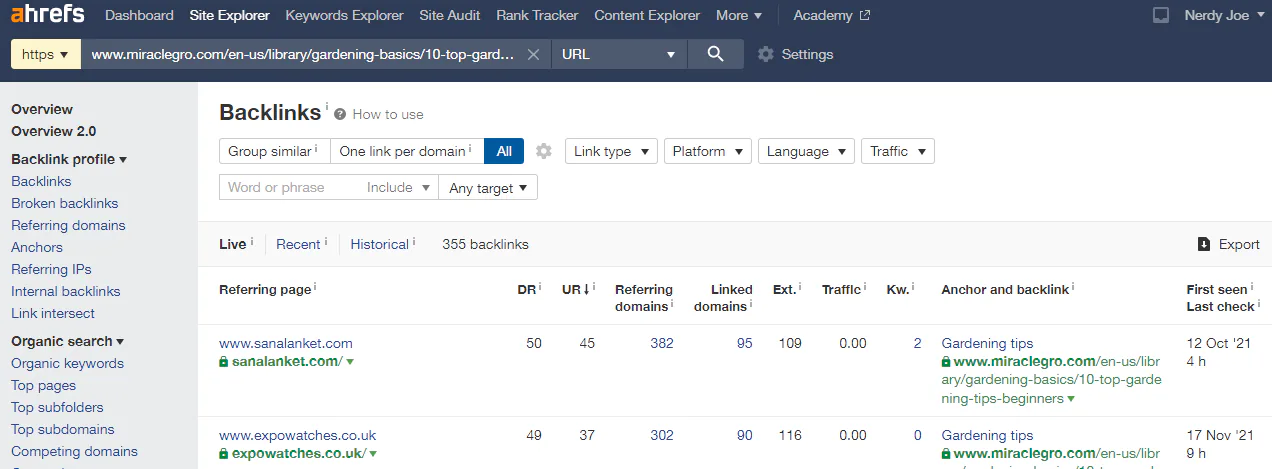Click the green lock icon beside expowatches.co.uk/

(224, 453)
